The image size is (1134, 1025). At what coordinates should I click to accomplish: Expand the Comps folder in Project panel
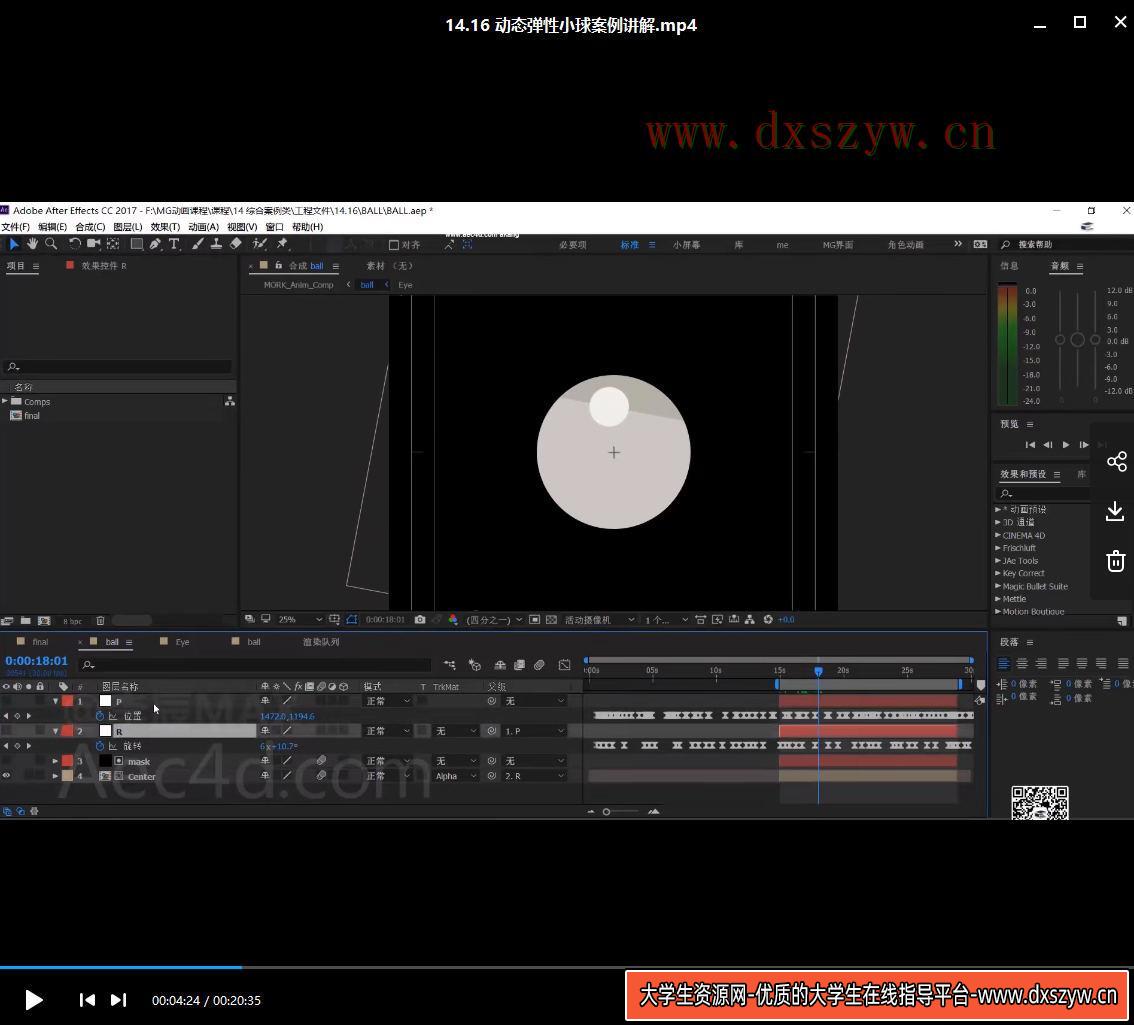pyautogui.click(x=5, y=401)
